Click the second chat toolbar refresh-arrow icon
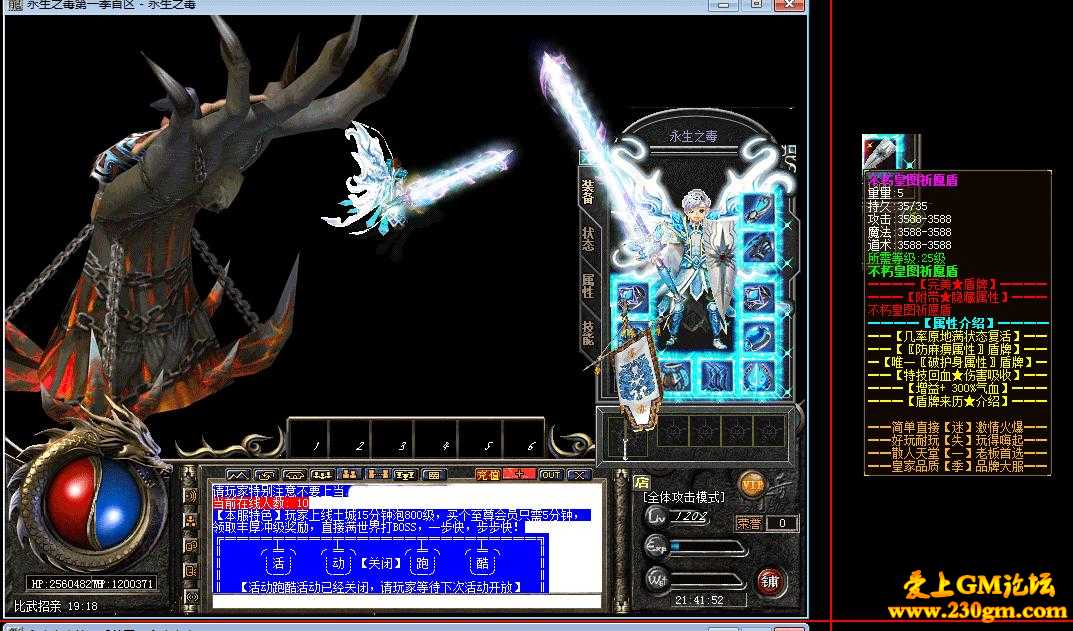This screenshot has height=631, width=1073. tap(266, 474)
